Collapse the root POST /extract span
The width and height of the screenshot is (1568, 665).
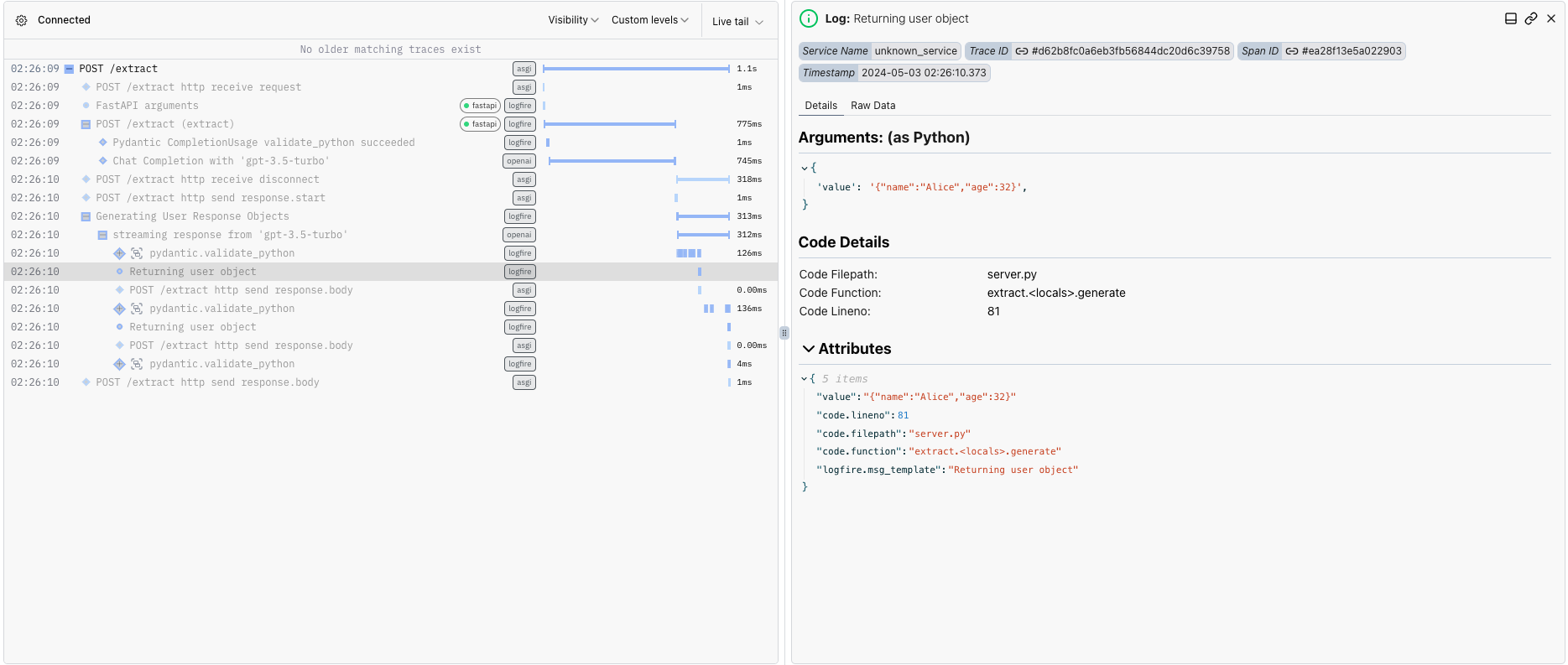pos(70,69)
